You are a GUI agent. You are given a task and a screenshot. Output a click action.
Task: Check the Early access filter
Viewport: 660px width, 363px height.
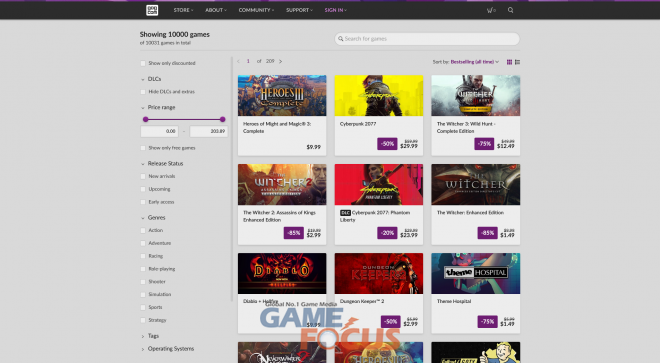coord(143,202)
